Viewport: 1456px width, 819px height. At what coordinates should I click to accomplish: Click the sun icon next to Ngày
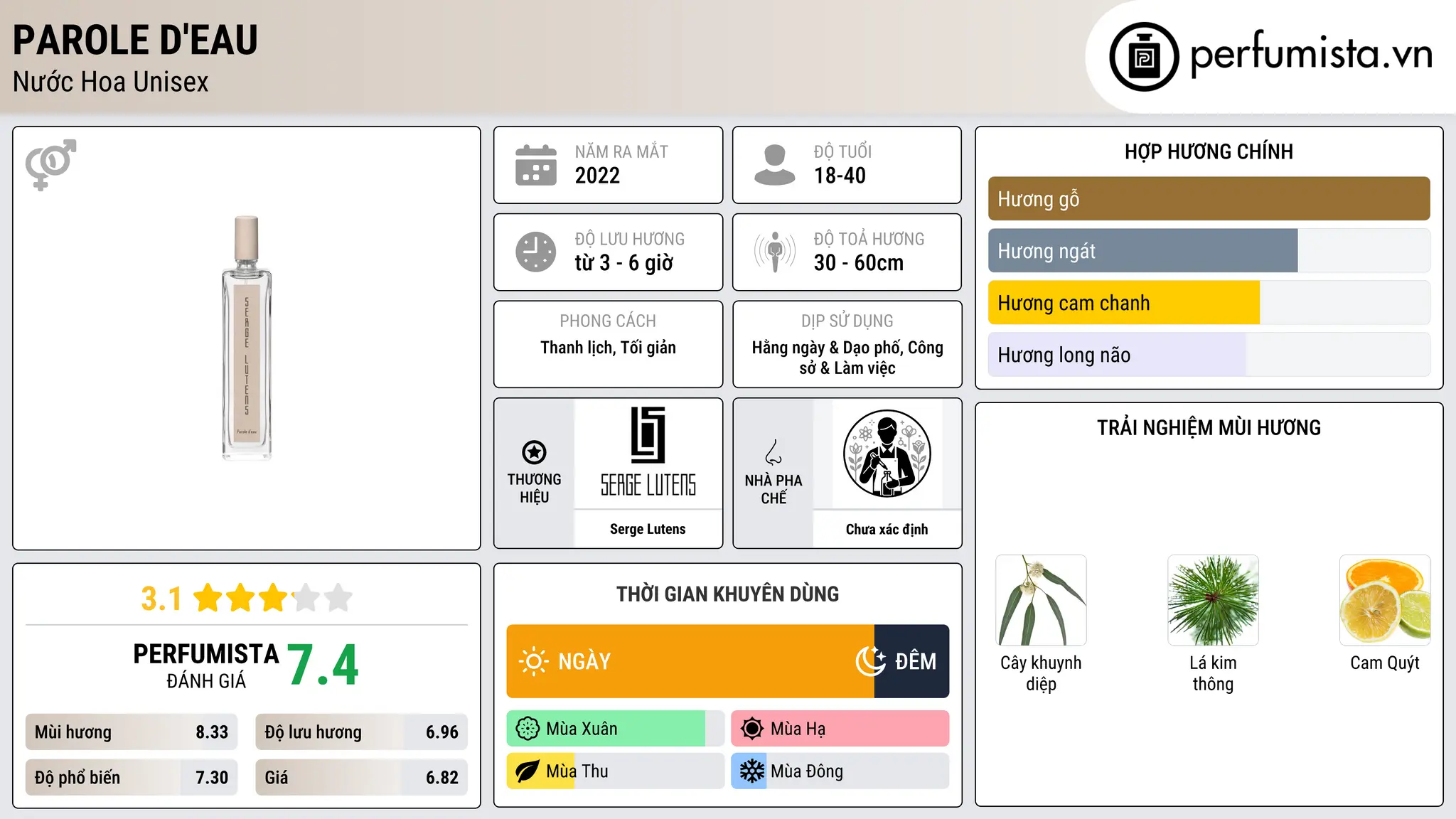pos(533,661)
